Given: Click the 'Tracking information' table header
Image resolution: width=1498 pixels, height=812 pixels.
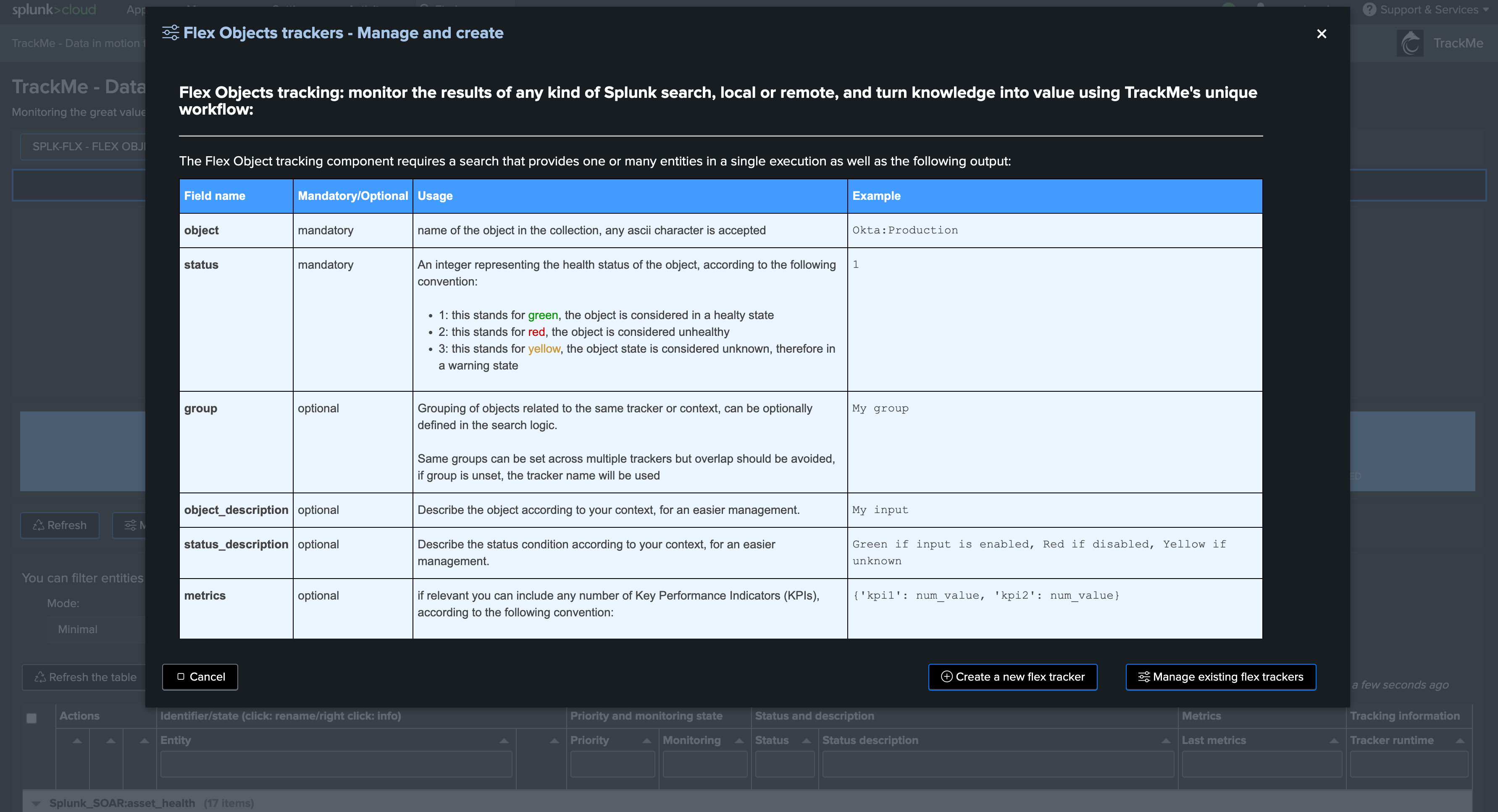Looking at the screenshot, I should (x=1404, y=716).
